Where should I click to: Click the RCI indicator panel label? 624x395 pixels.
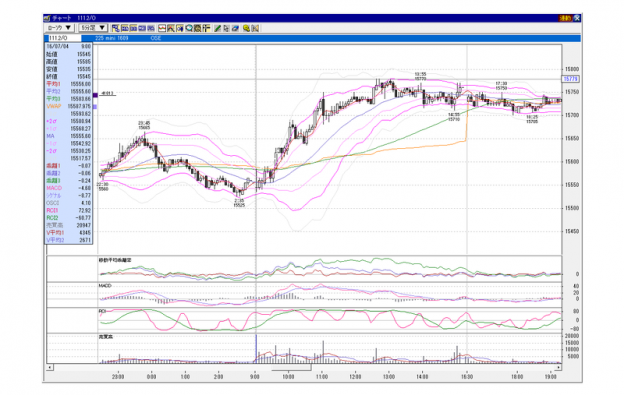[102, 311]
